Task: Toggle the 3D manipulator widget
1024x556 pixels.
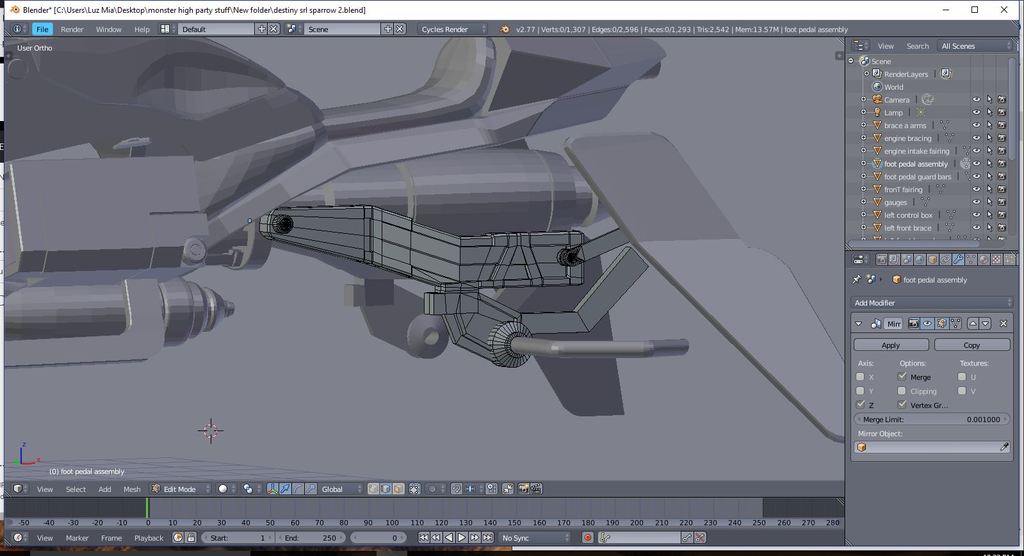Action: tap(272, 489)
